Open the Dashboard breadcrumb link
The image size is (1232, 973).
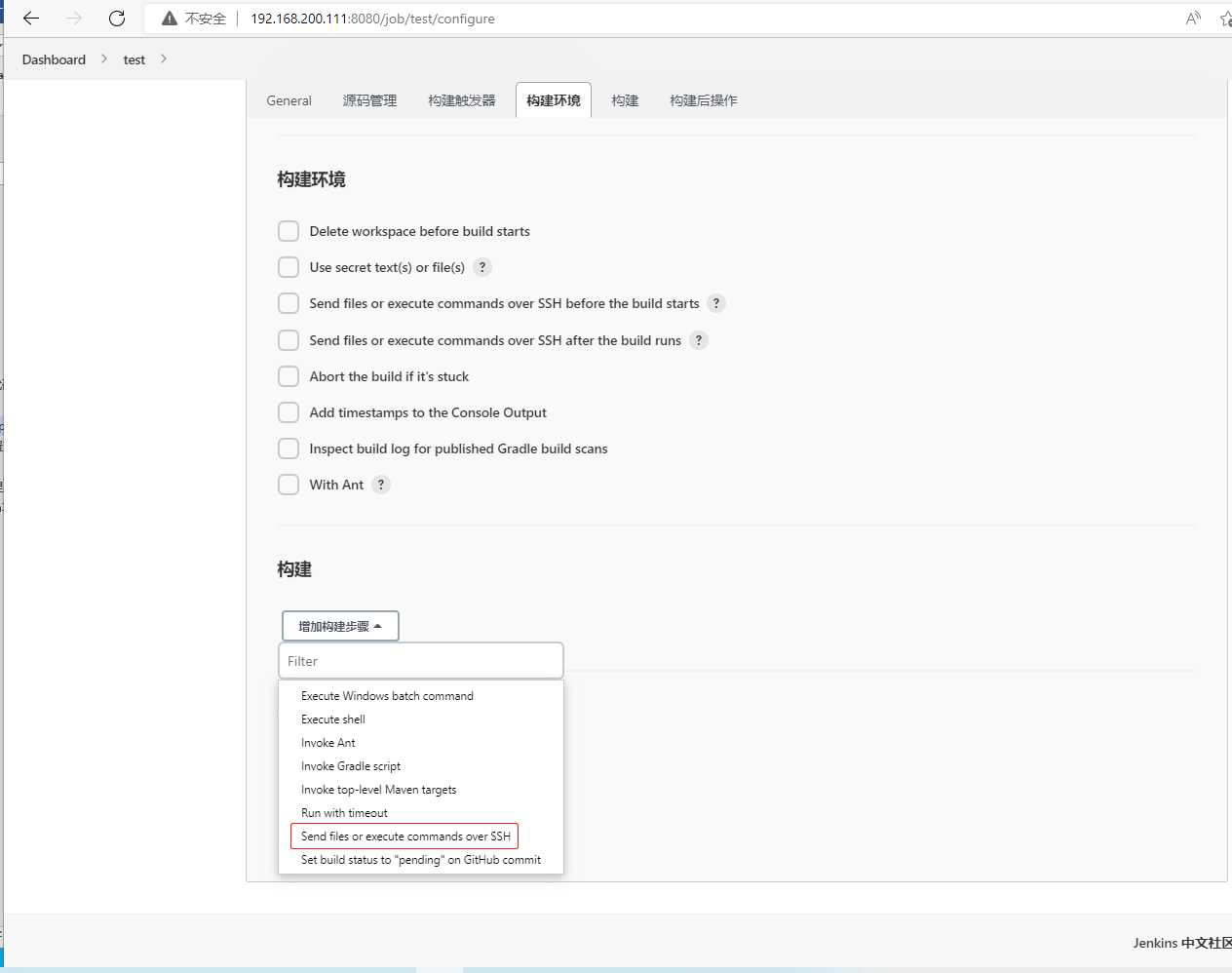tap(54, 59)
